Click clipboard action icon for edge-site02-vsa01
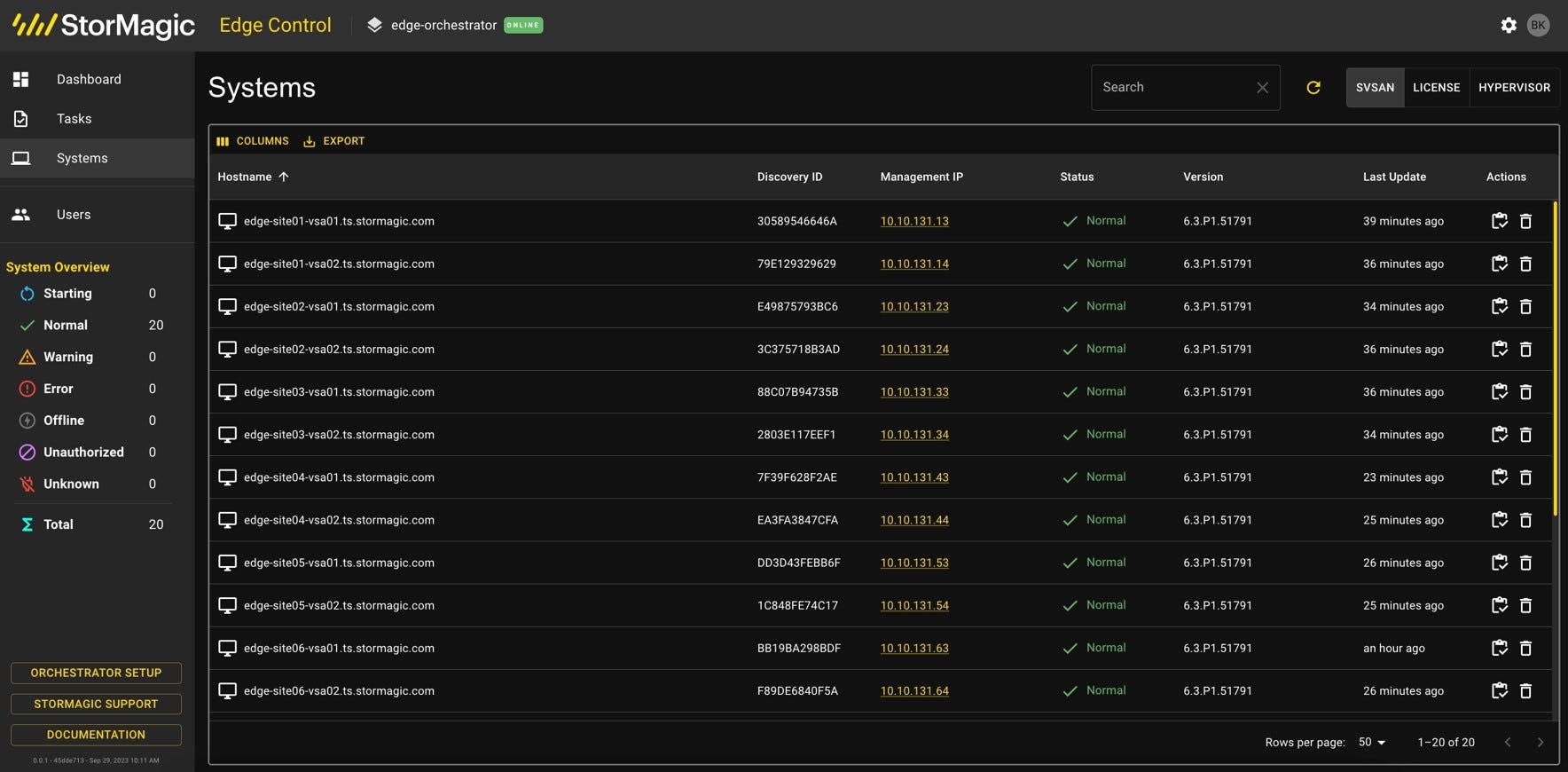1568x772 pixels. [x=1499, y=307]
